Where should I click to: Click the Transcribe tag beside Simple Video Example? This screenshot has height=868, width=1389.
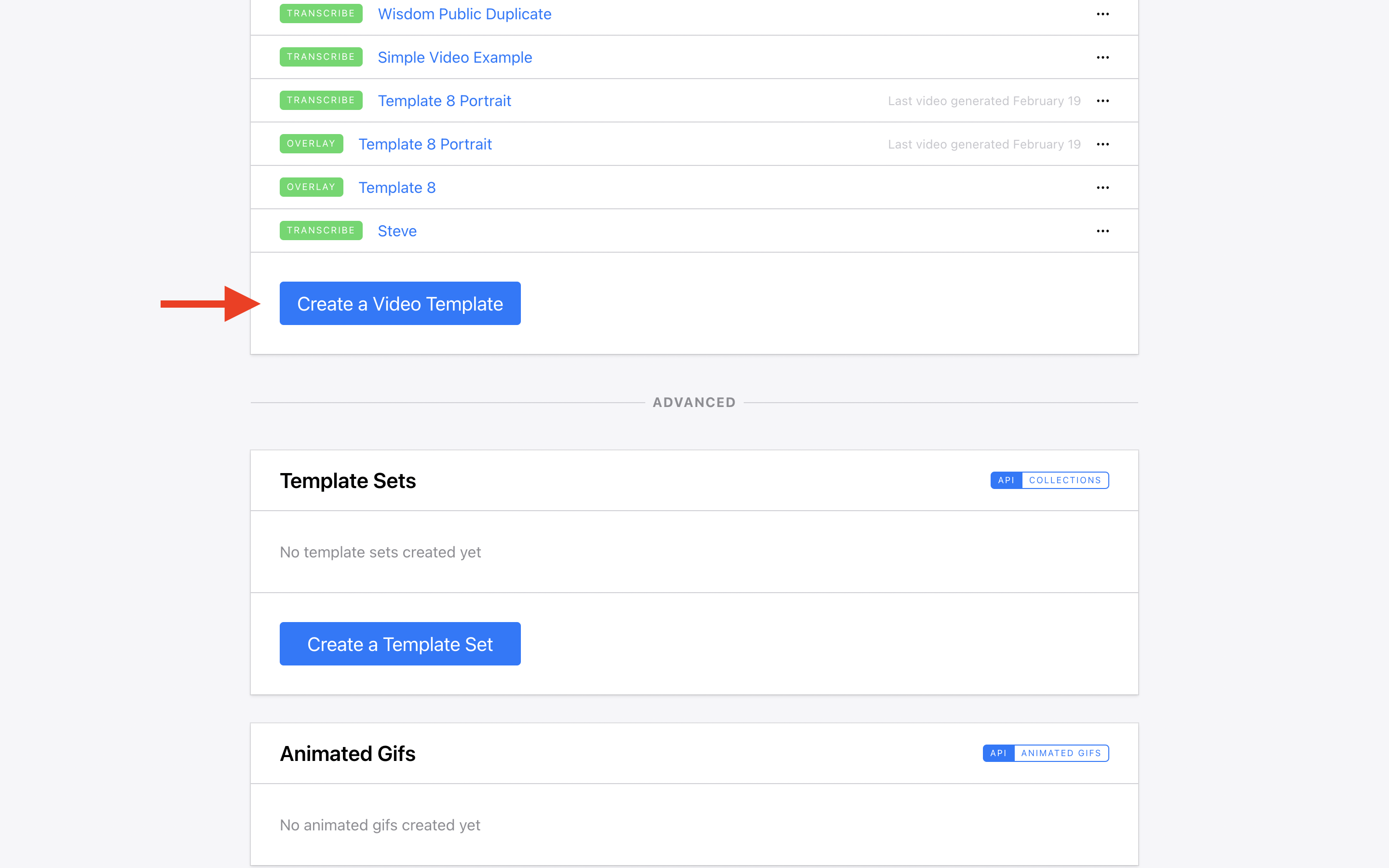coord(321,57)
